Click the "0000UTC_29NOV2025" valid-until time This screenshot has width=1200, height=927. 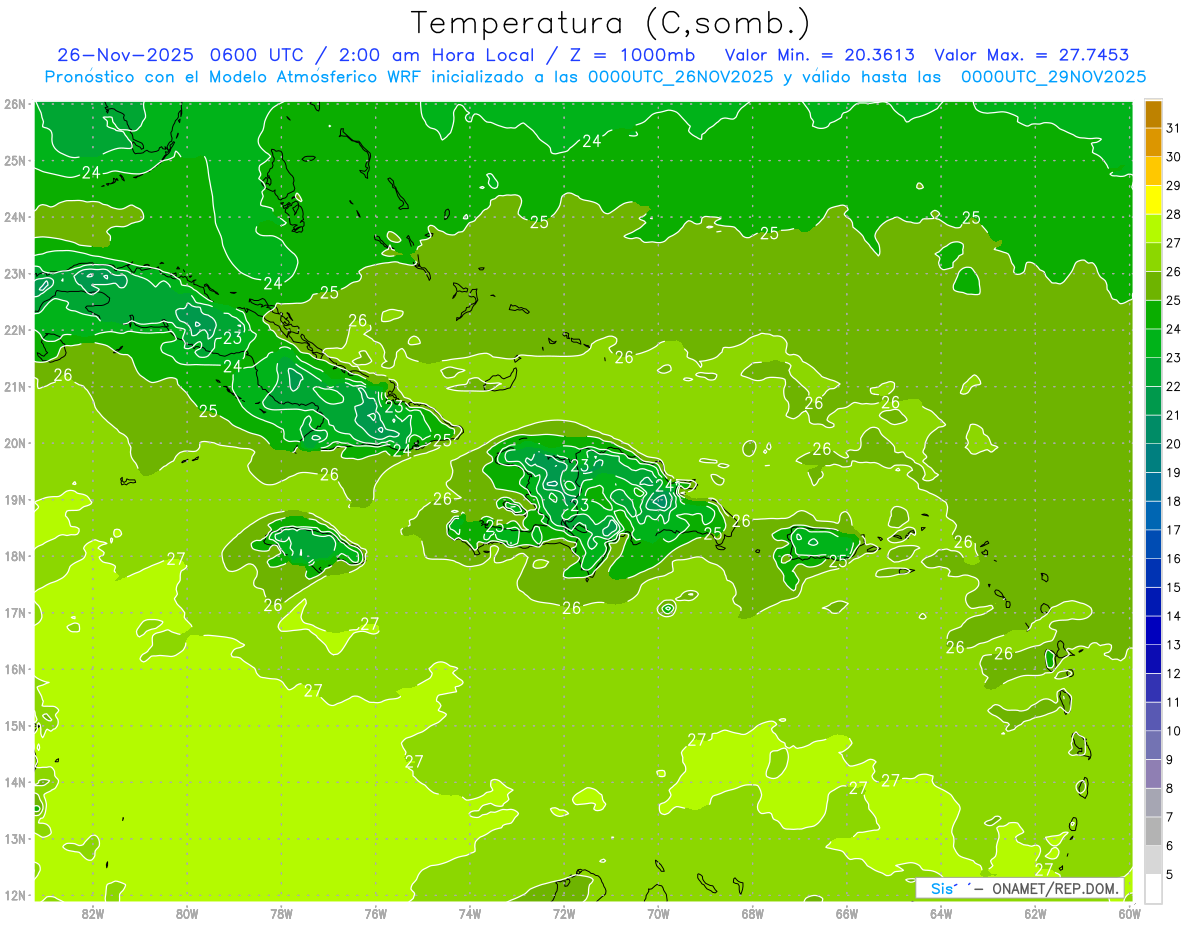(1053, 77)
